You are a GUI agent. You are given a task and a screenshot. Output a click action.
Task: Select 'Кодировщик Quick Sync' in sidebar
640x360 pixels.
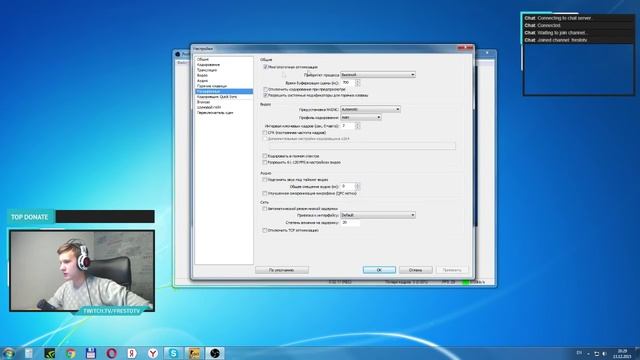(217, 97)
